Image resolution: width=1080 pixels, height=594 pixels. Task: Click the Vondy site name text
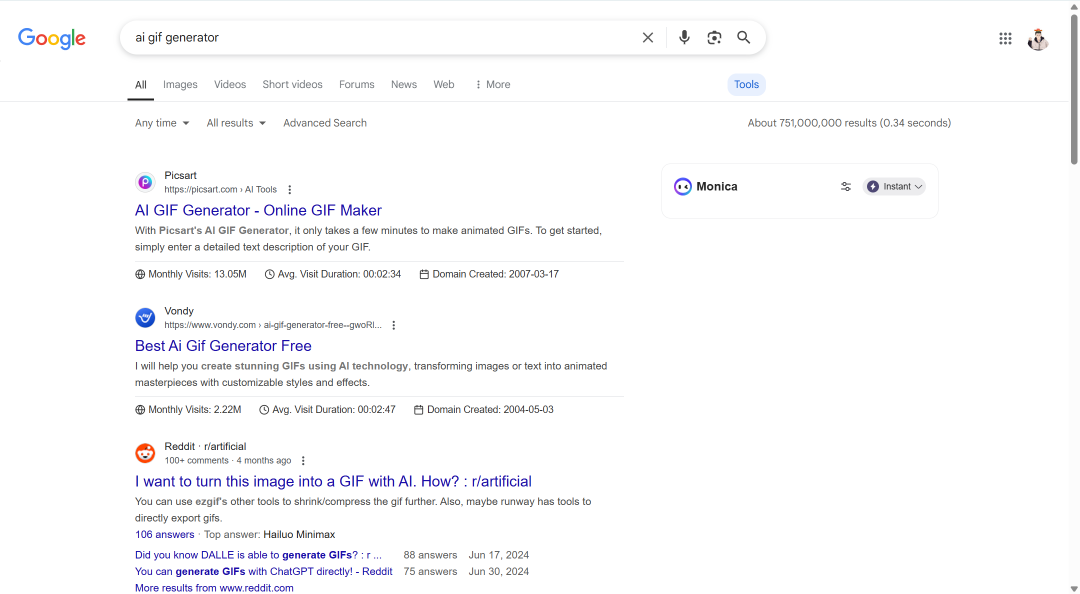179,311
